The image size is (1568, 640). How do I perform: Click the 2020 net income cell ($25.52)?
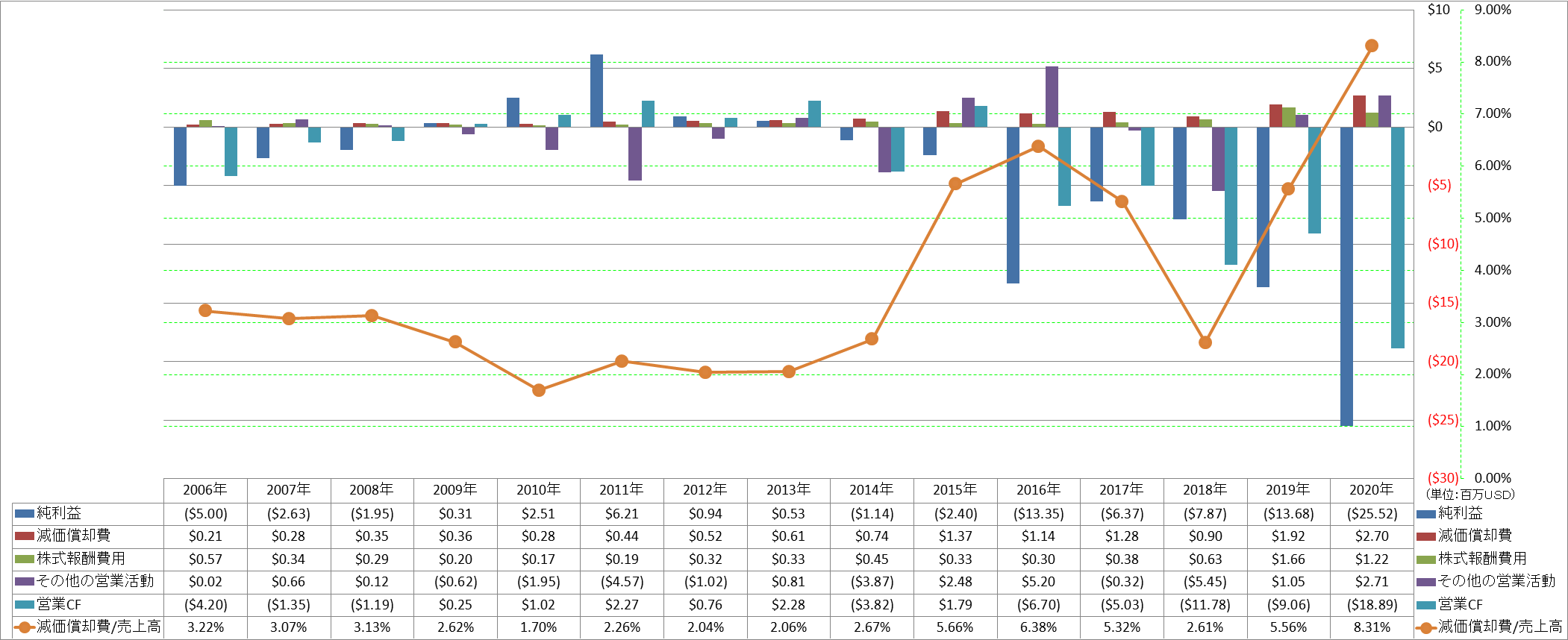coord(1372,514)
